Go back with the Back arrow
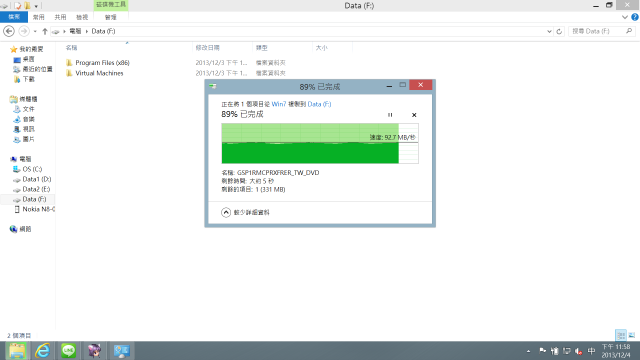Image resolution: width=640 pixels, height=360 pixels. click(x=9, y=31)
